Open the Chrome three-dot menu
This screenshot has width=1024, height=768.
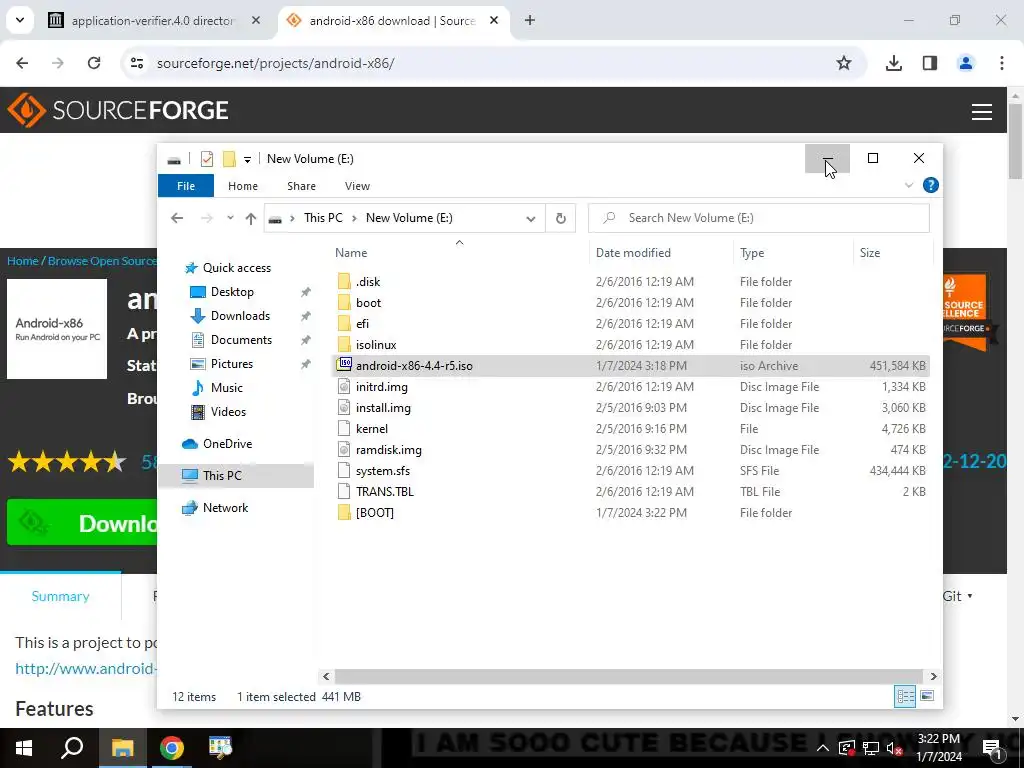pyautogui.click(x=1001, y=63)
